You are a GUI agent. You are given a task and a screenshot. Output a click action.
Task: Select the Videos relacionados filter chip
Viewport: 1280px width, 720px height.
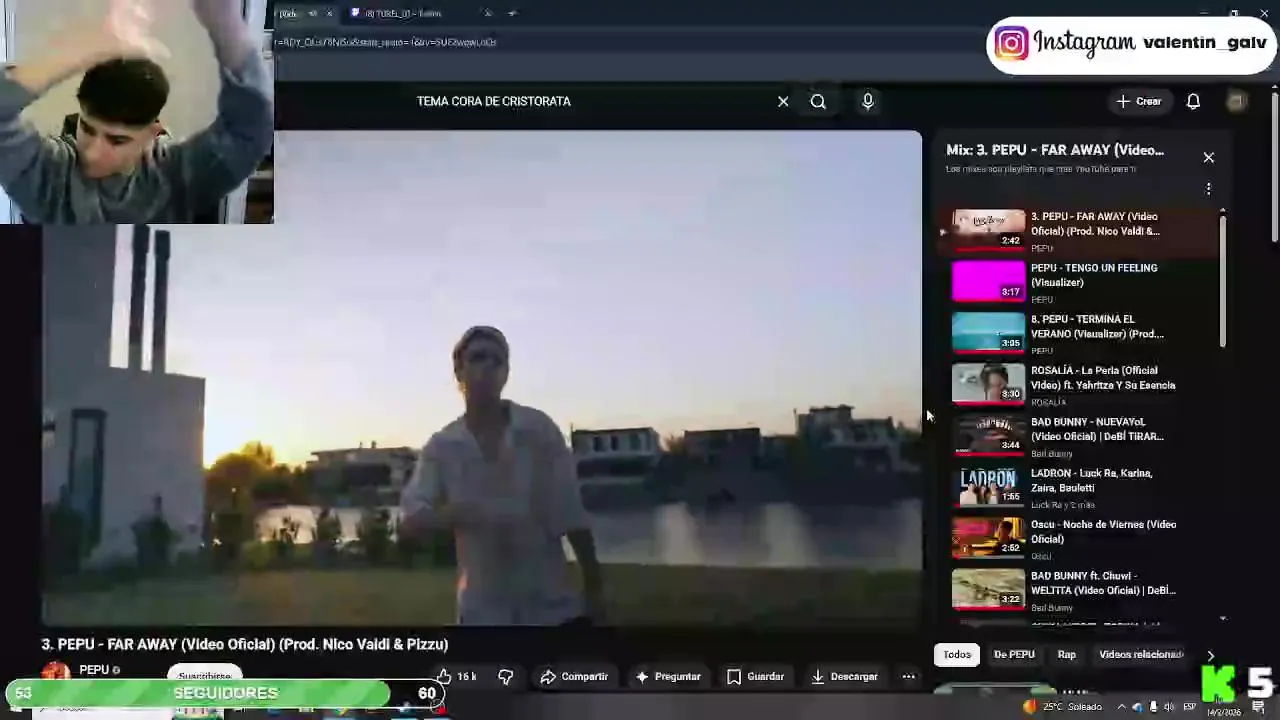[x=1141, y=655]
